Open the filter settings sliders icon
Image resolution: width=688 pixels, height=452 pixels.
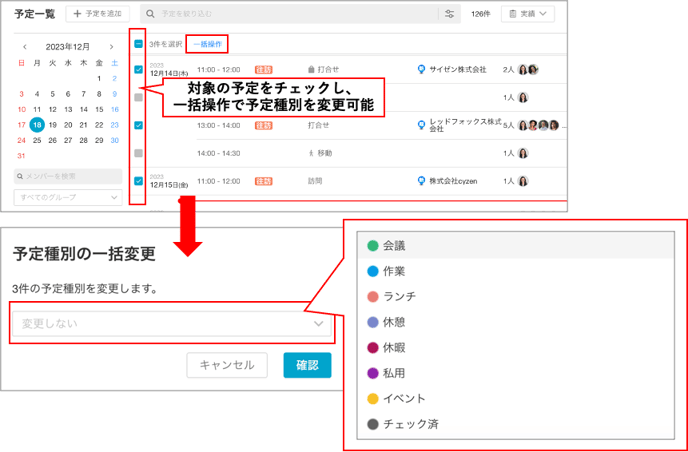(x=449, y=14)
